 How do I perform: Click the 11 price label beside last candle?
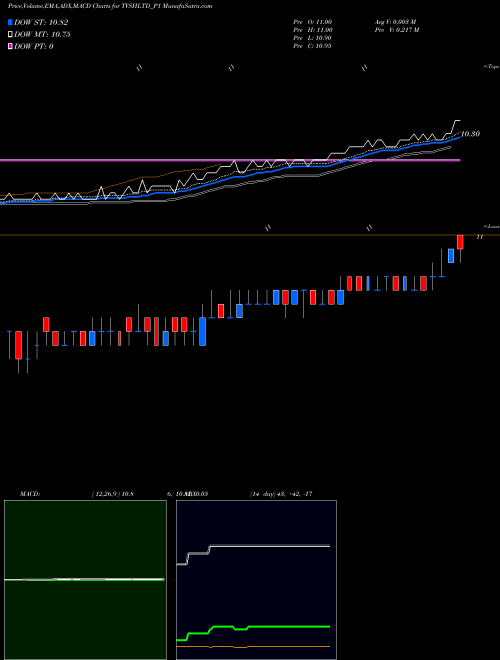coord(479,237)
